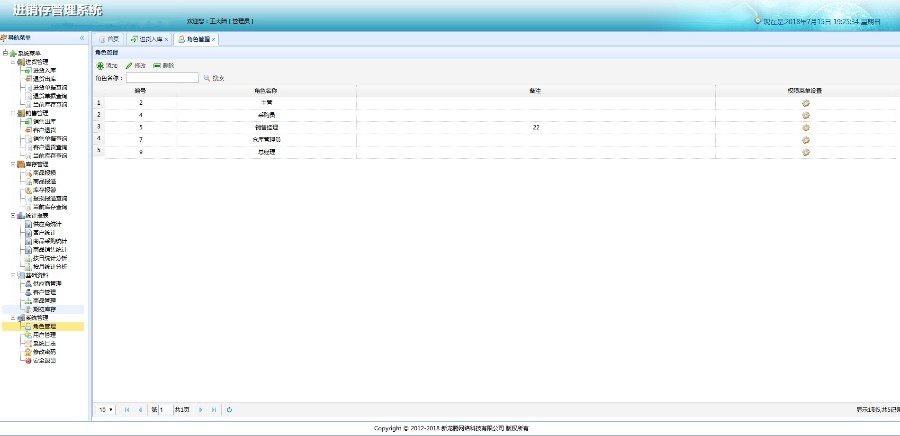This screenshot has width=900, height=436.
Task: Open permission settings icon for the row with remark 22
Action: (x=806, y=128)
